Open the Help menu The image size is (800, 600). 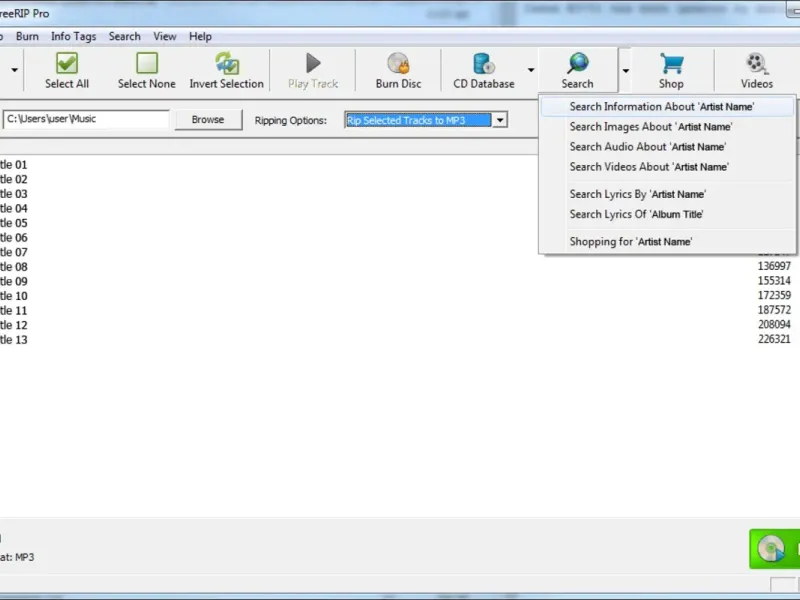pyautogui.click(x=200, y=36)
